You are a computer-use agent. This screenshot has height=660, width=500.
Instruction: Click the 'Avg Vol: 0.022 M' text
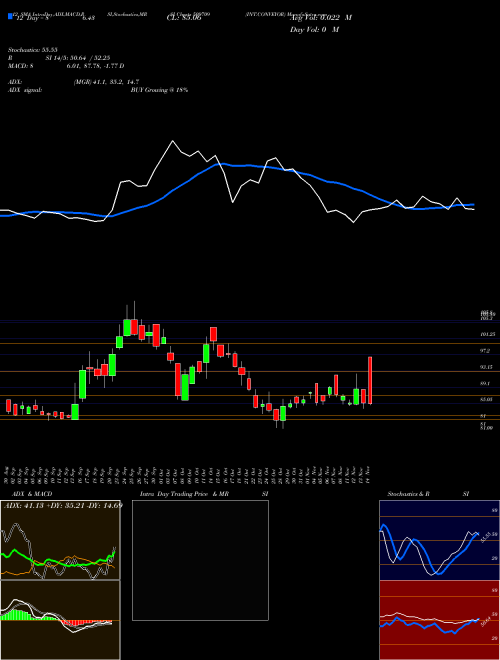pos(320,18)
